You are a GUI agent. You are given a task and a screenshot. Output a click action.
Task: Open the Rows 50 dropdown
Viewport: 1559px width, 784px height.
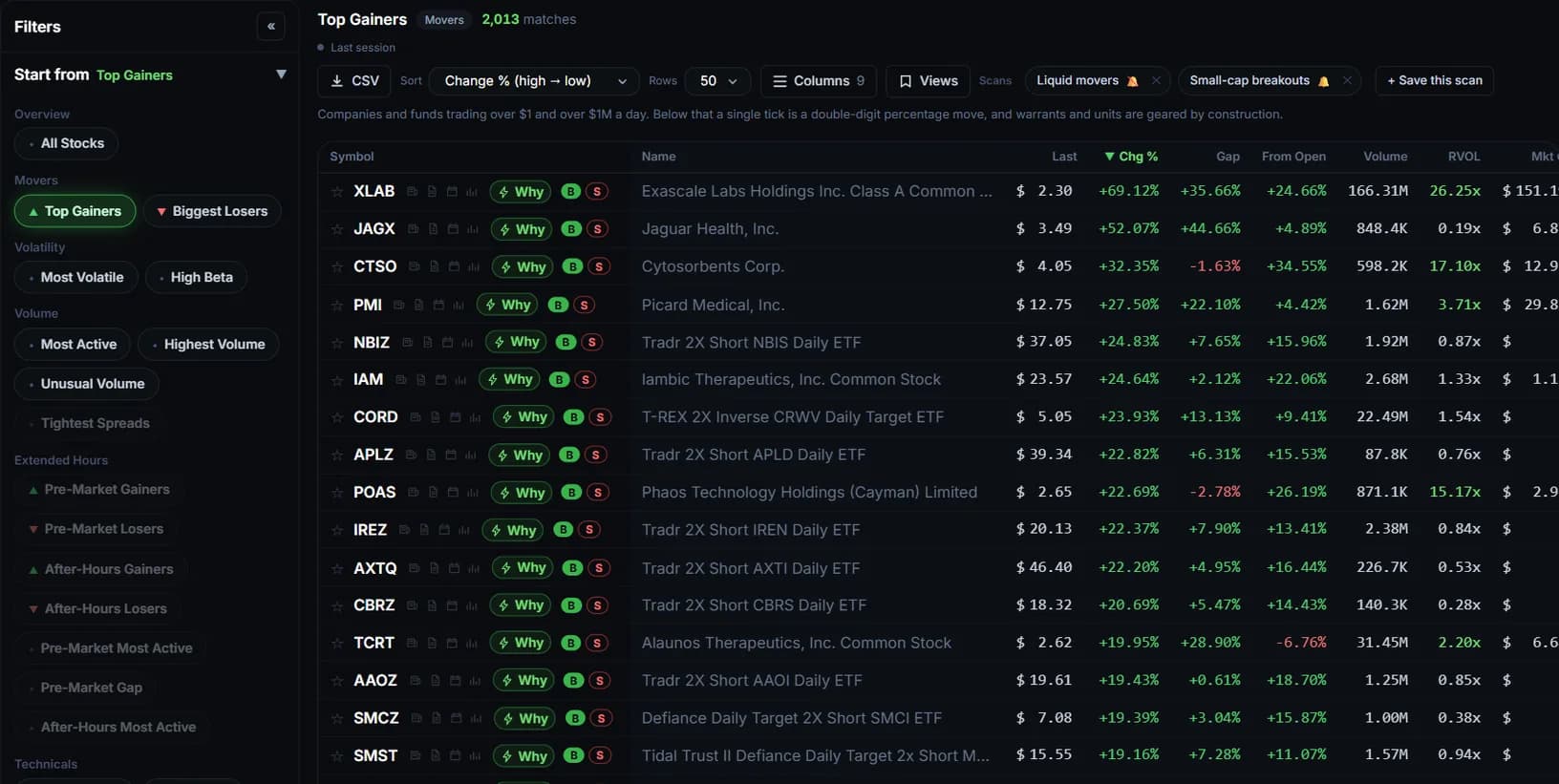(x=718, y=81)
